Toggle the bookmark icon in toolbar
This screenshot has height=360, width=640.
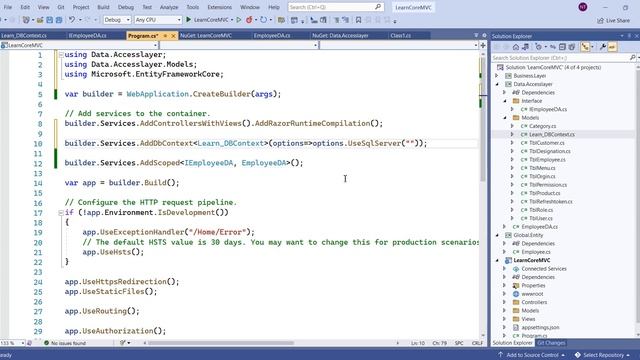[358, 20]
